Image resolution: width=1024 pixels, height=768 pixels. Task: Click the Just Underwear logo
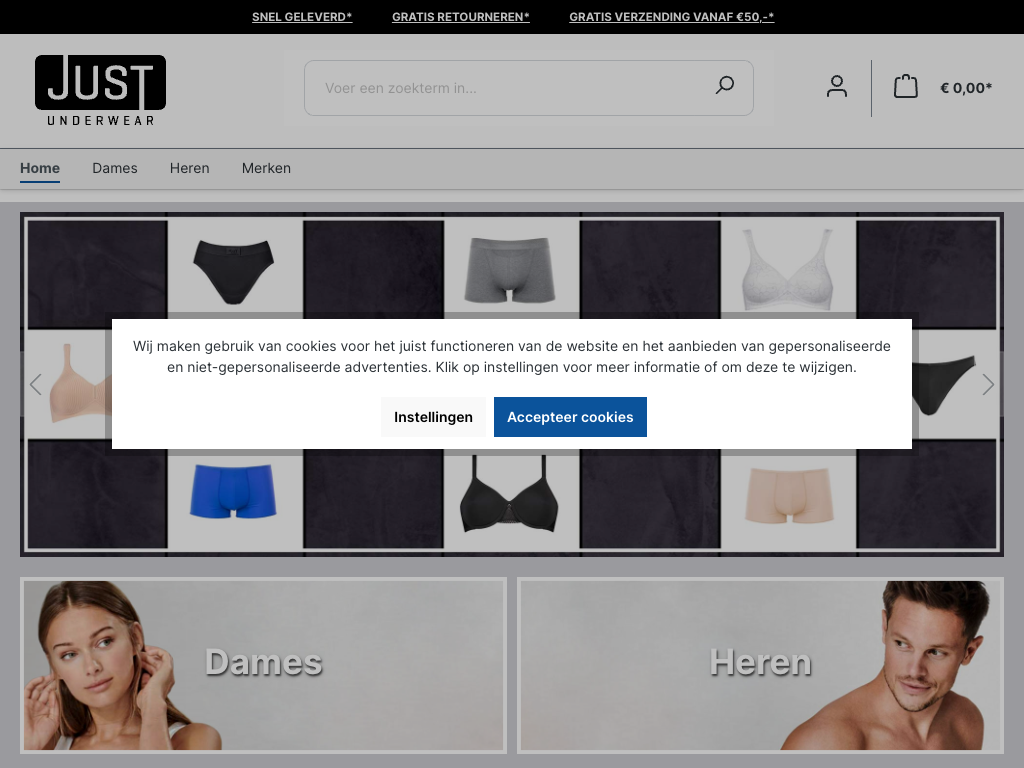click(x=101, y=90)
